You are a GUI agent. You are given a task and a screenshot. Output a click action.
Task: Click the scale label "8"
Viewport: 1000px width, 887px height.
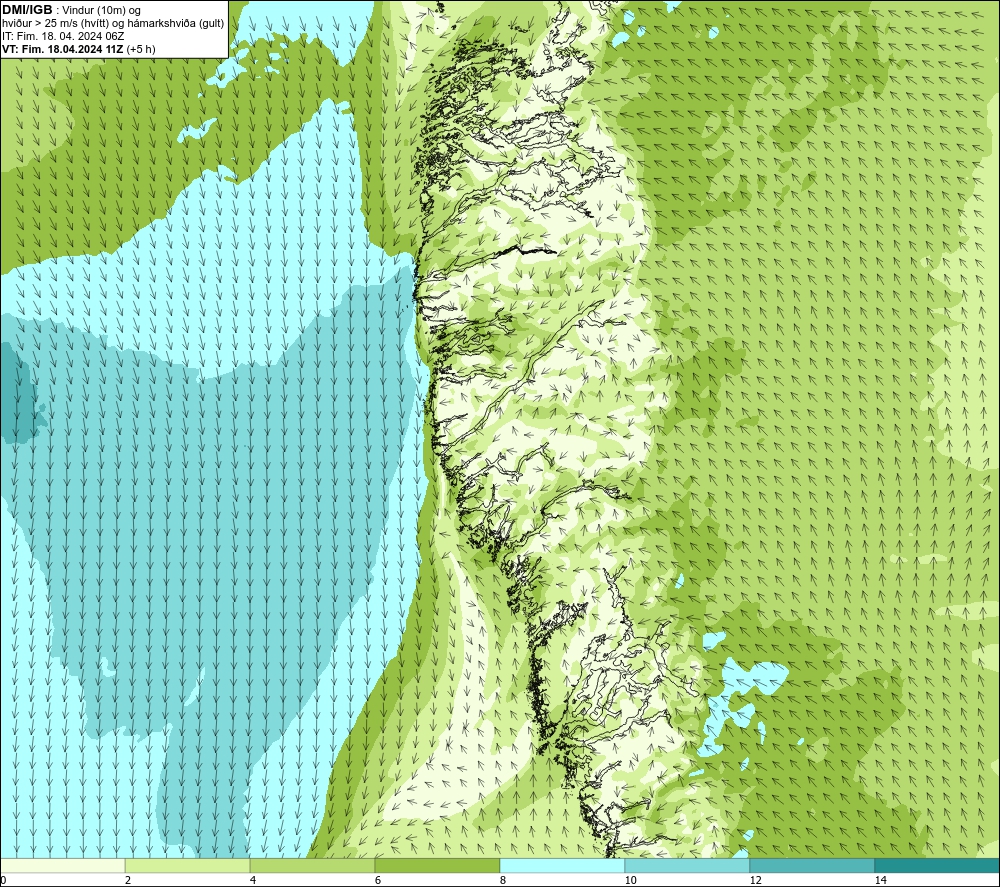click(x=503, y=880)
